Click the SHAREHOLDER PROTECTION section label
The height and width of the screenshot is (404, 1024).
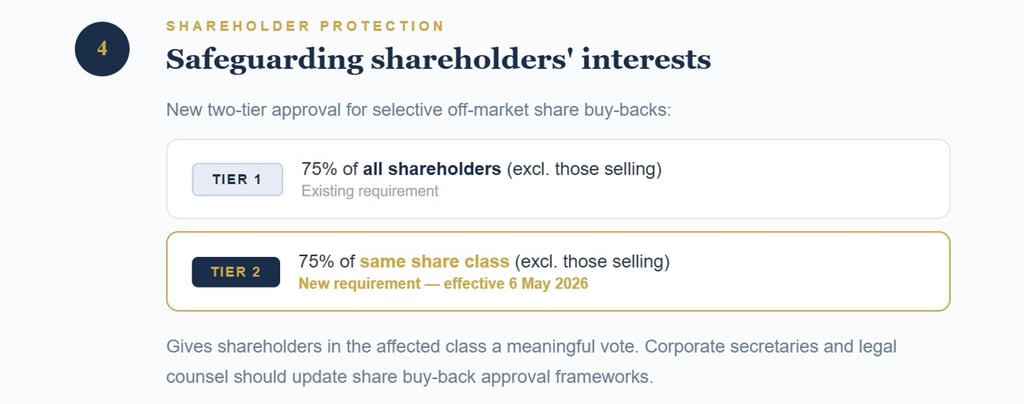coord(305,25)
